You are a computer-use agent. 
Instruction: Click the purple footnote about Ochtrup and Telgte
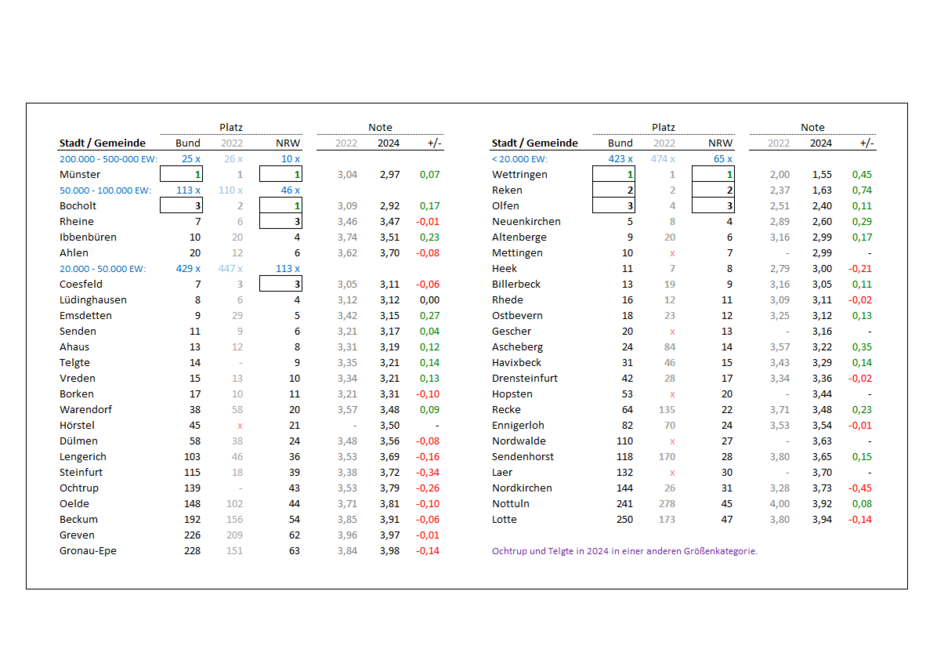click(624, 551)
